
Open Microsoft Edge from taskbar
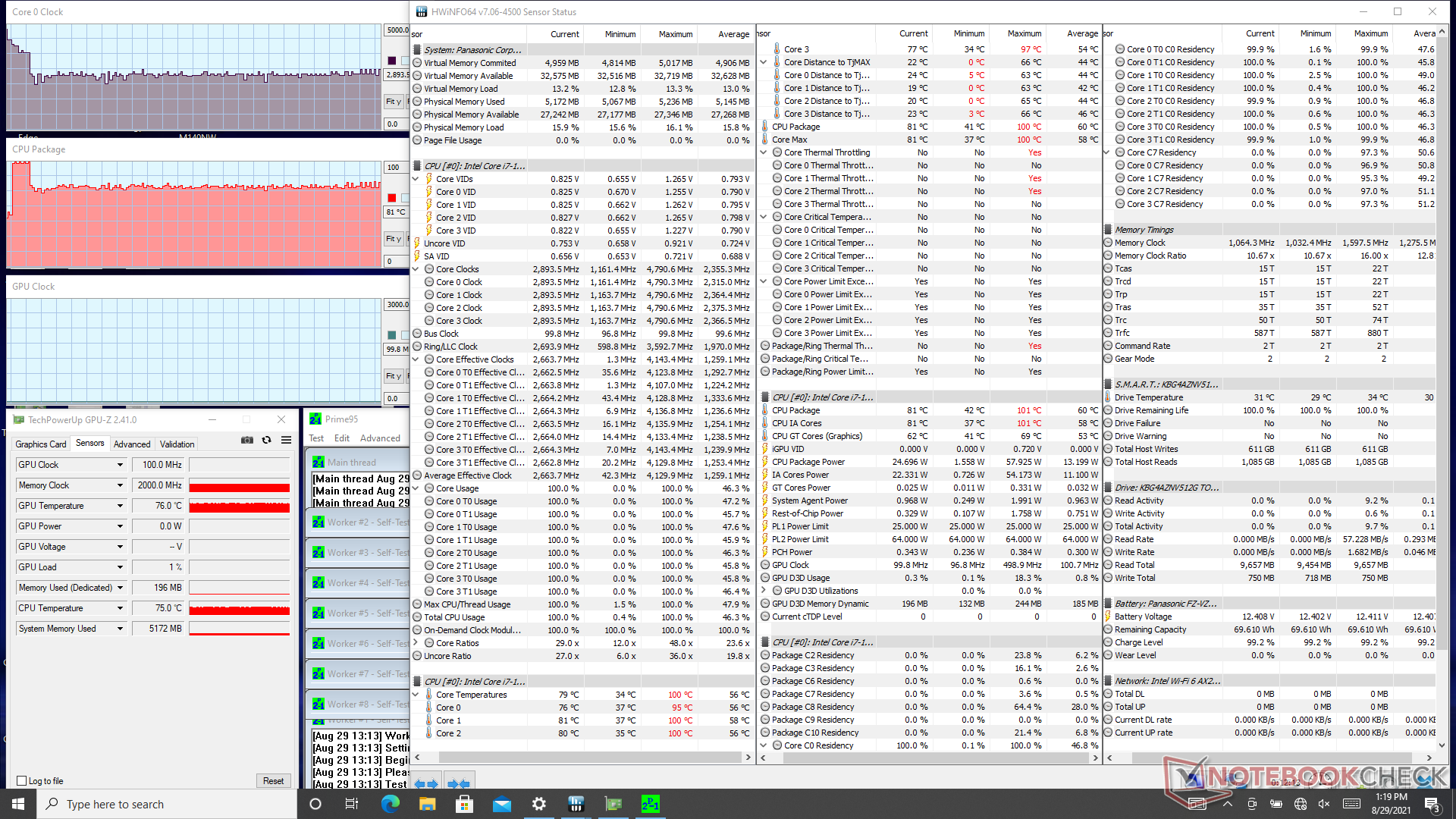click(391, 804)
